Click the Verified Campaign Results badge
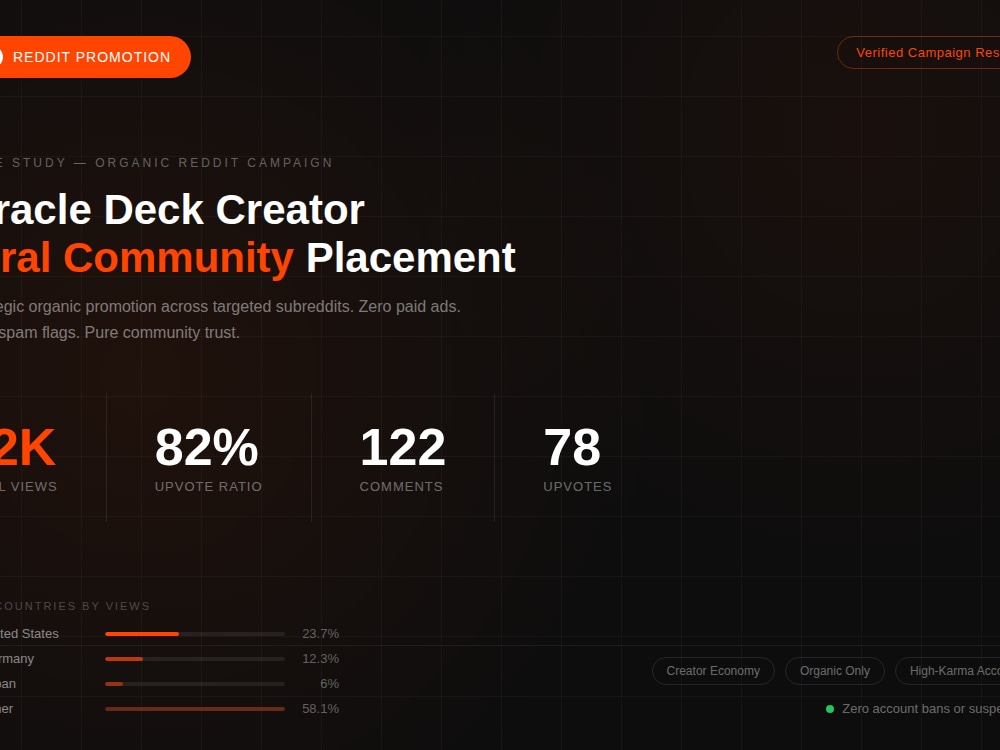 [919, 52]
